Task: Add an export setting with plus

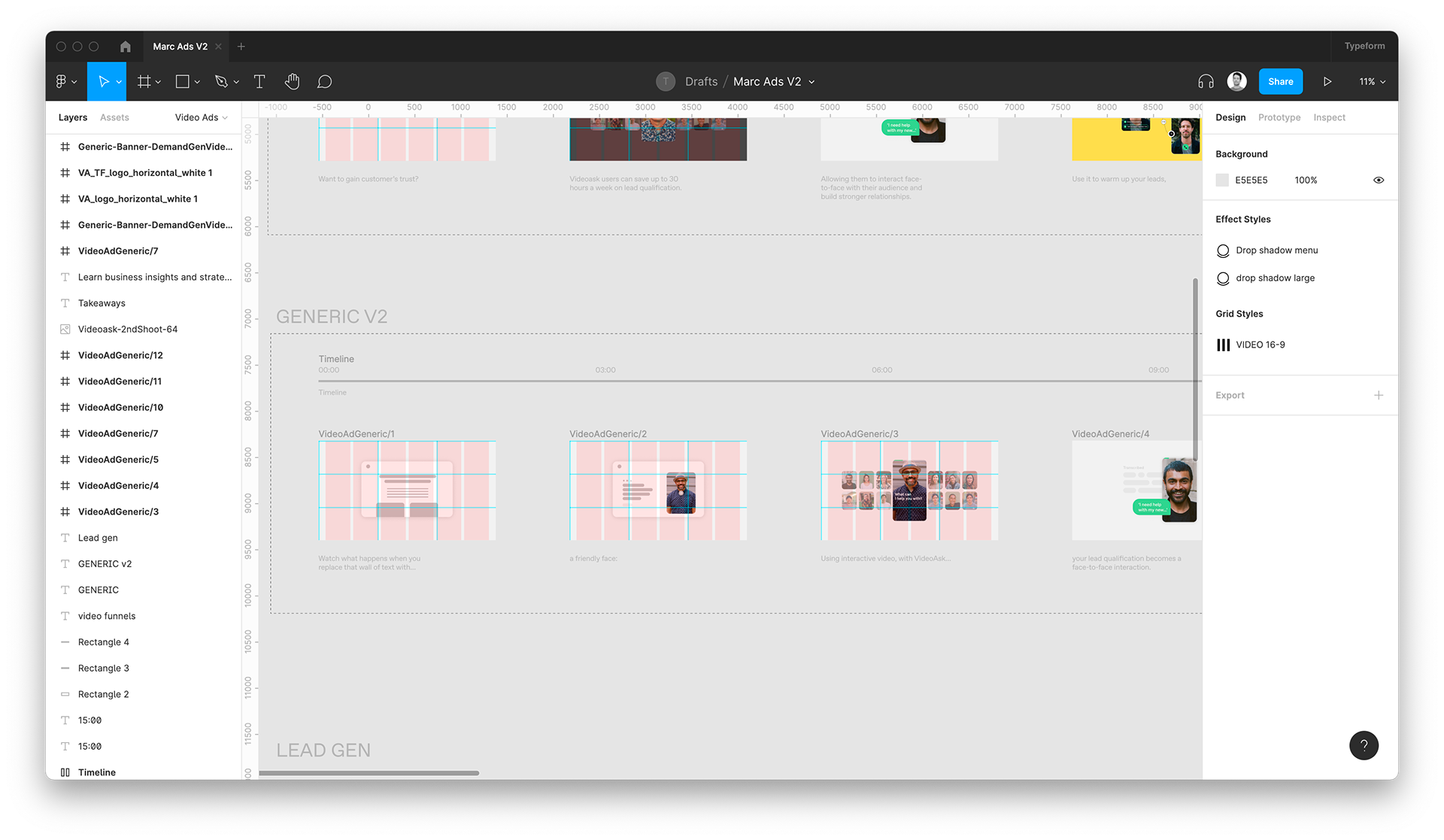Action: coord(1378,396)
